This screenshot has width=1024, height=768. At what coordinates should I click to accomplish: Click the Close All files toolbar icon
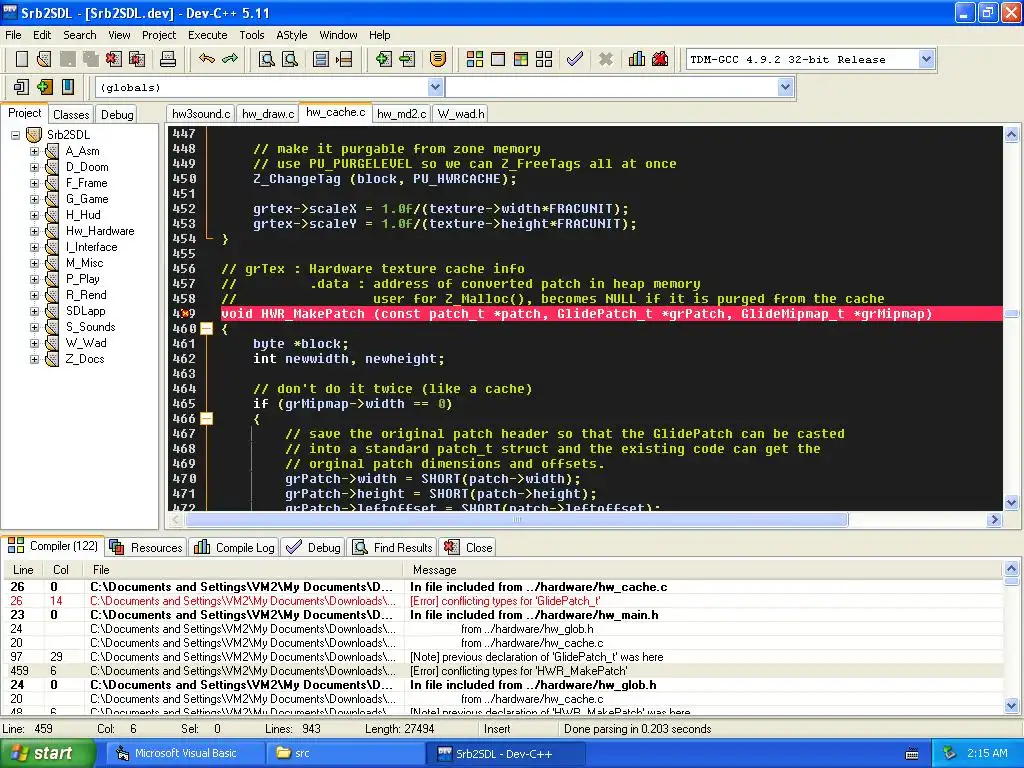(x=137, y=59)
